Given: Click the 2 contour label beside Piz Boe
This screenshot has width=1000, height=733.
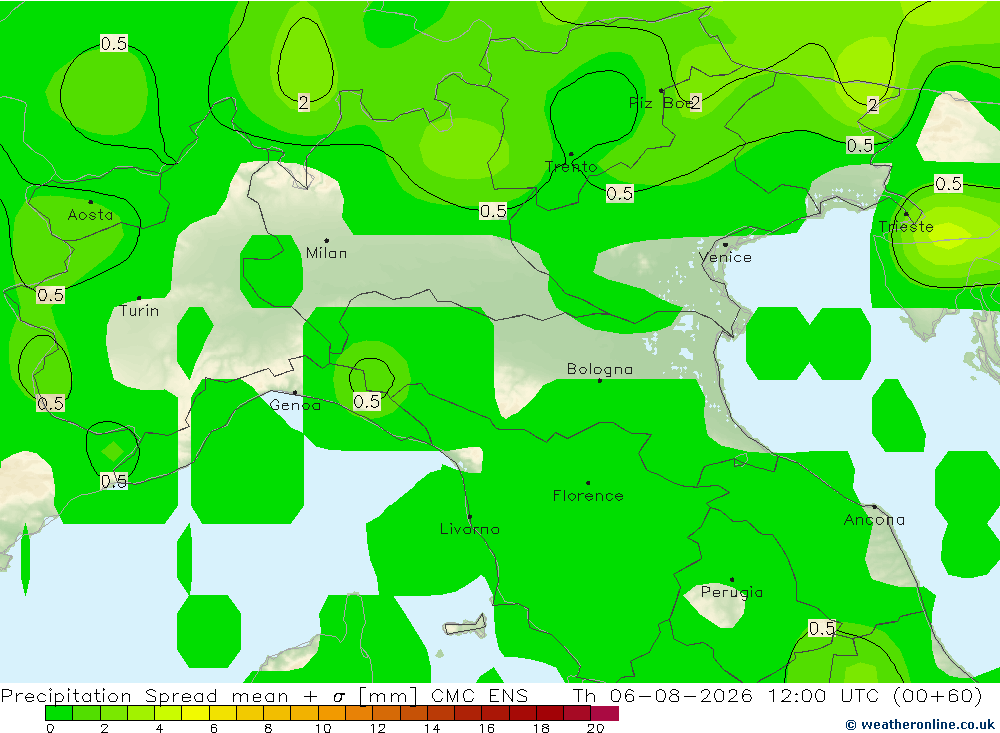Looking at the screenshot, I should [x=695, y=103].
